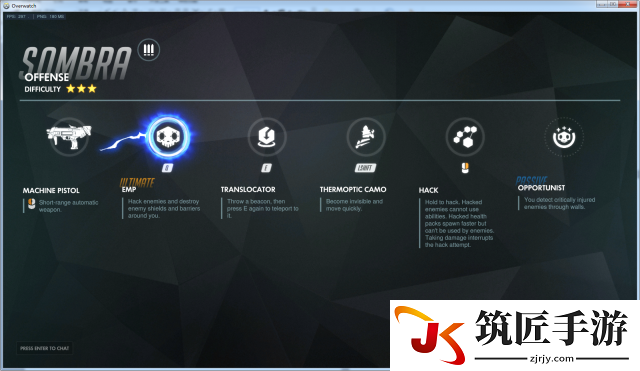Click the Machine Pistol weapon icon

coord(69,136)
